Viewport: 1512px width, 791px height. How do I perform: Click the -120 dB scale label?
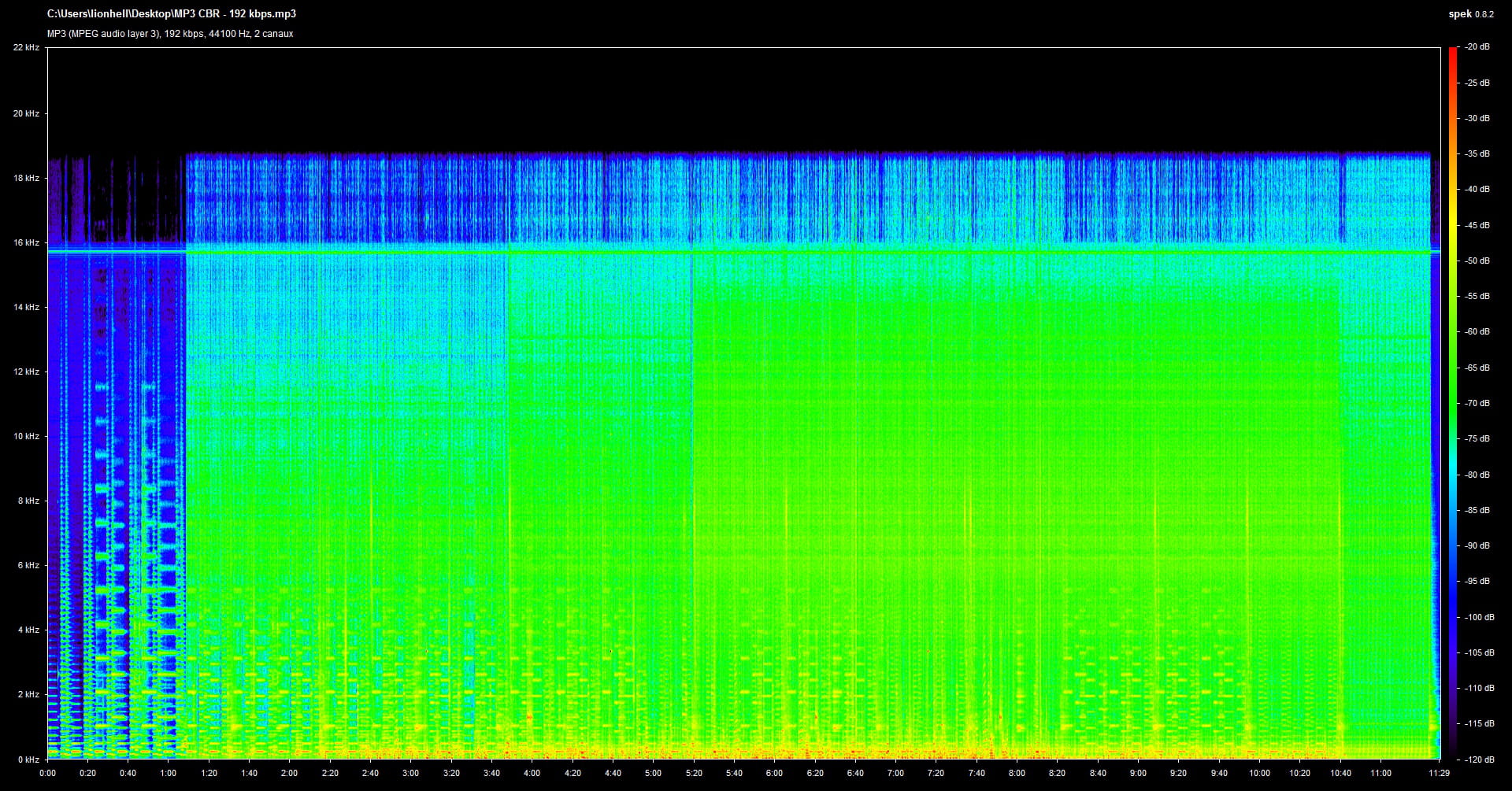[1478, 760]
